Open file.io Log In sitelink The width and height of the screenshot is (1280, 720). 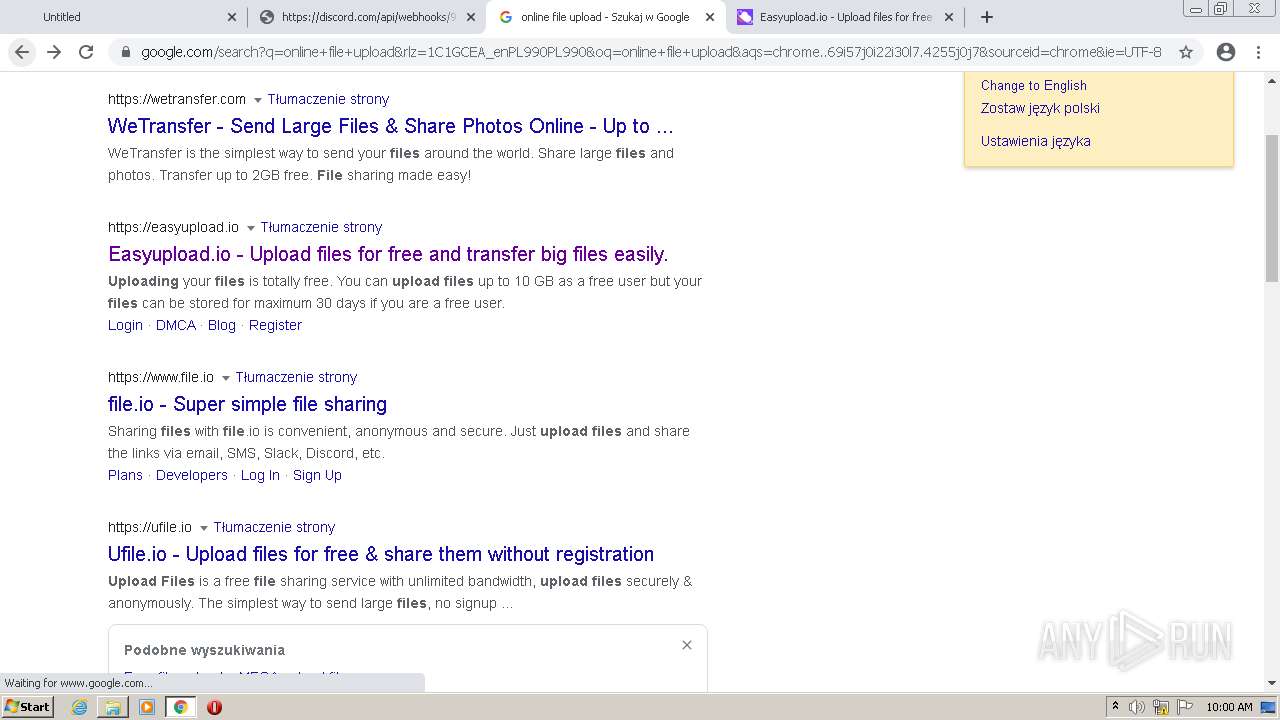point(260,475)
